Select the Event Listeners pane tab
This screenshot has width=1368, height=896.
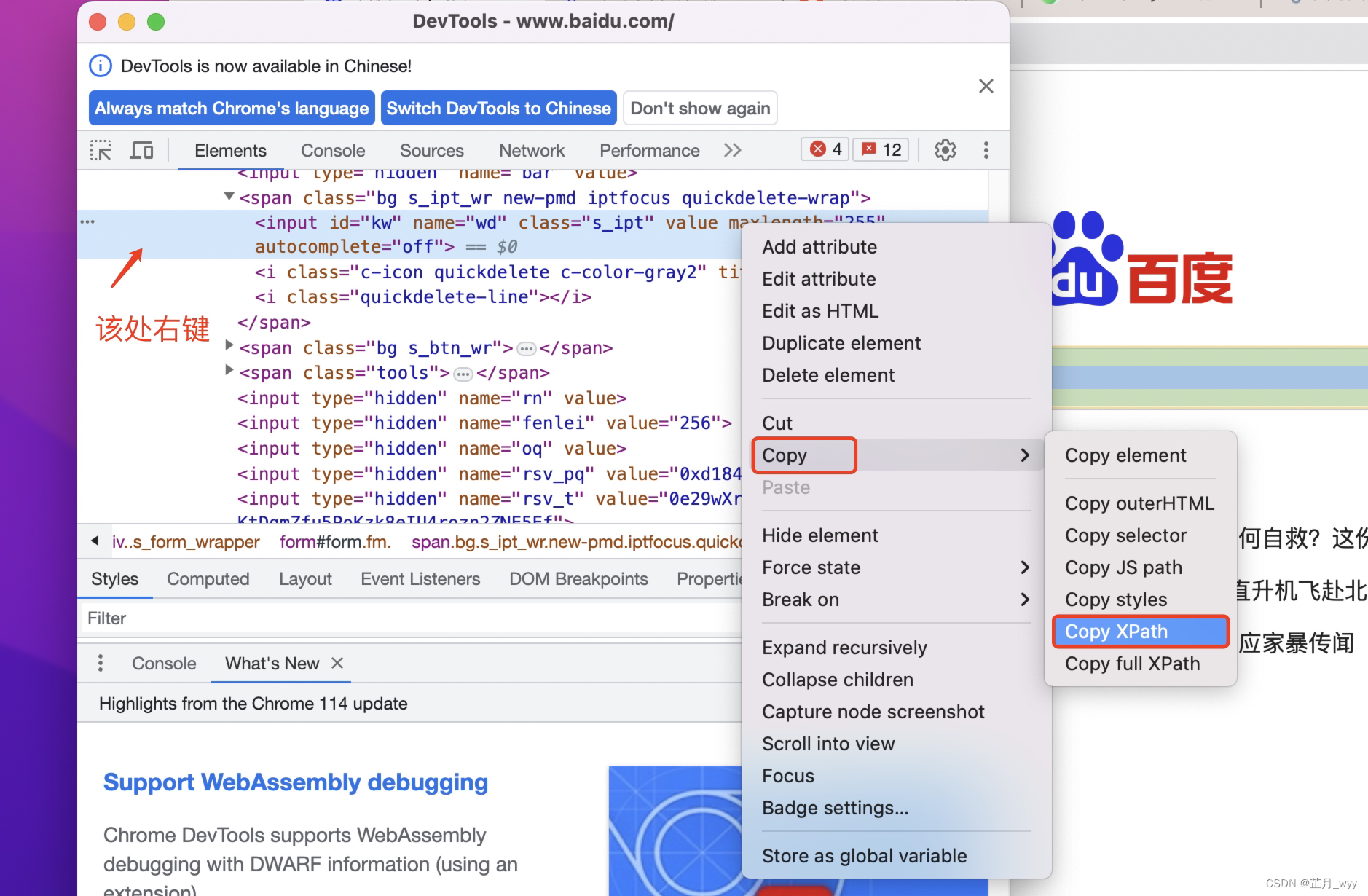tap(420, 579)
